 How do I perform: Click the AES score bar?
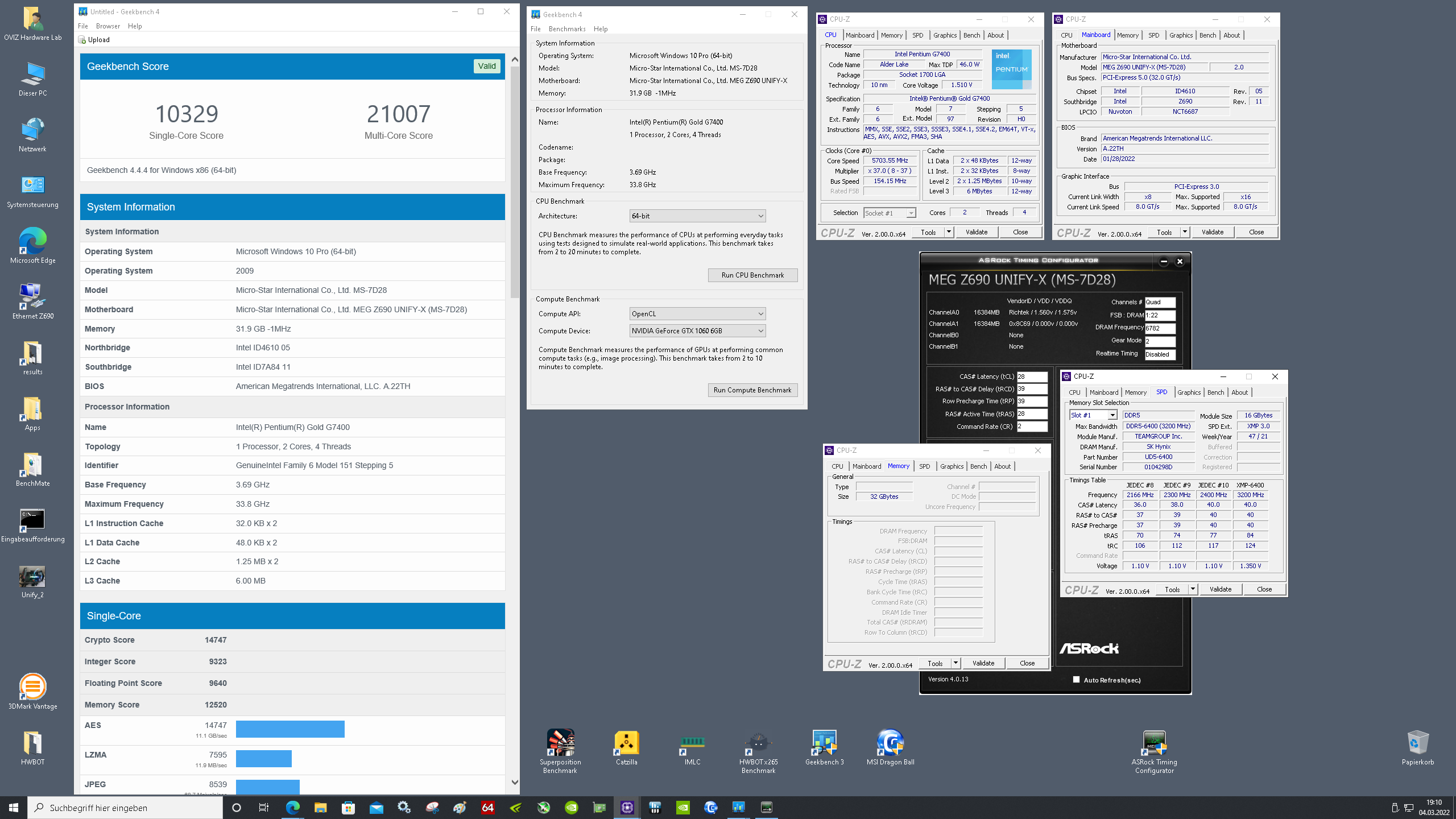(290, 729)
